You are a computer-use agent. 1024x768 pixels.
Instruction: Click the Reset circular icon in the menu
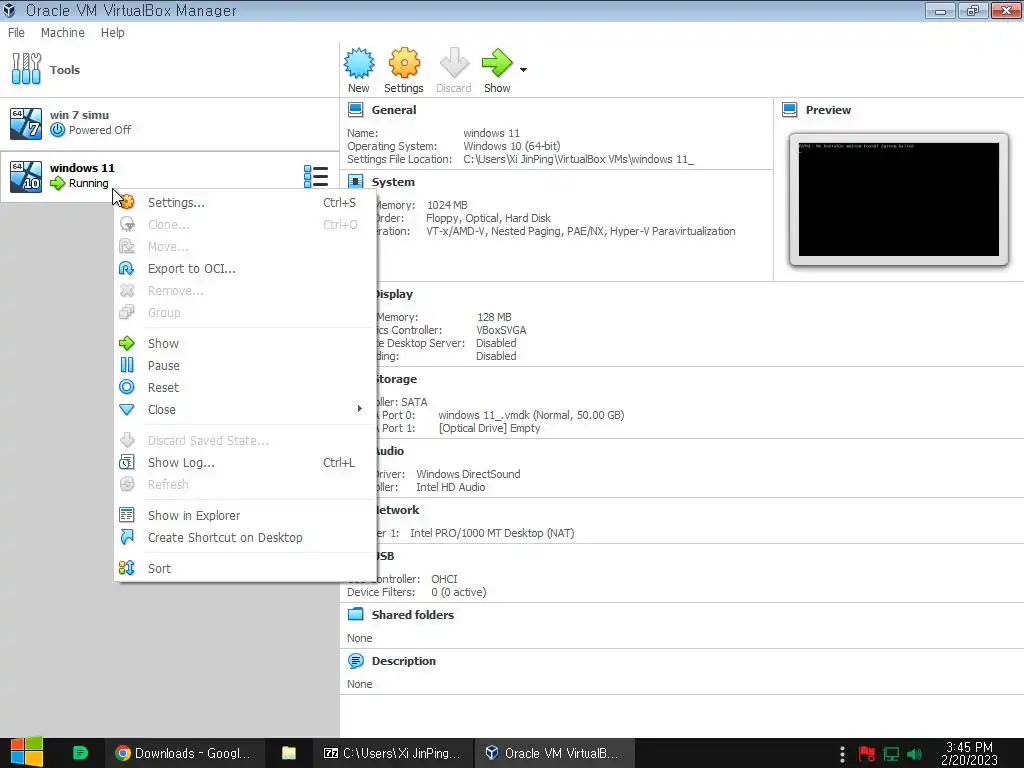point(127,387)
